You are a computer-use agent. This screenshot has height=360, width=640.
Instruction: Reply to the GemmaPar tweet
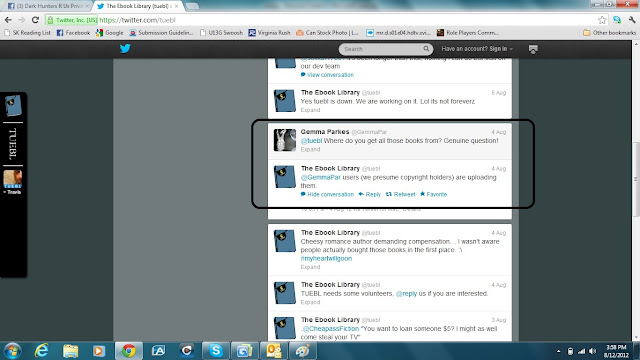tap(369, 195)
